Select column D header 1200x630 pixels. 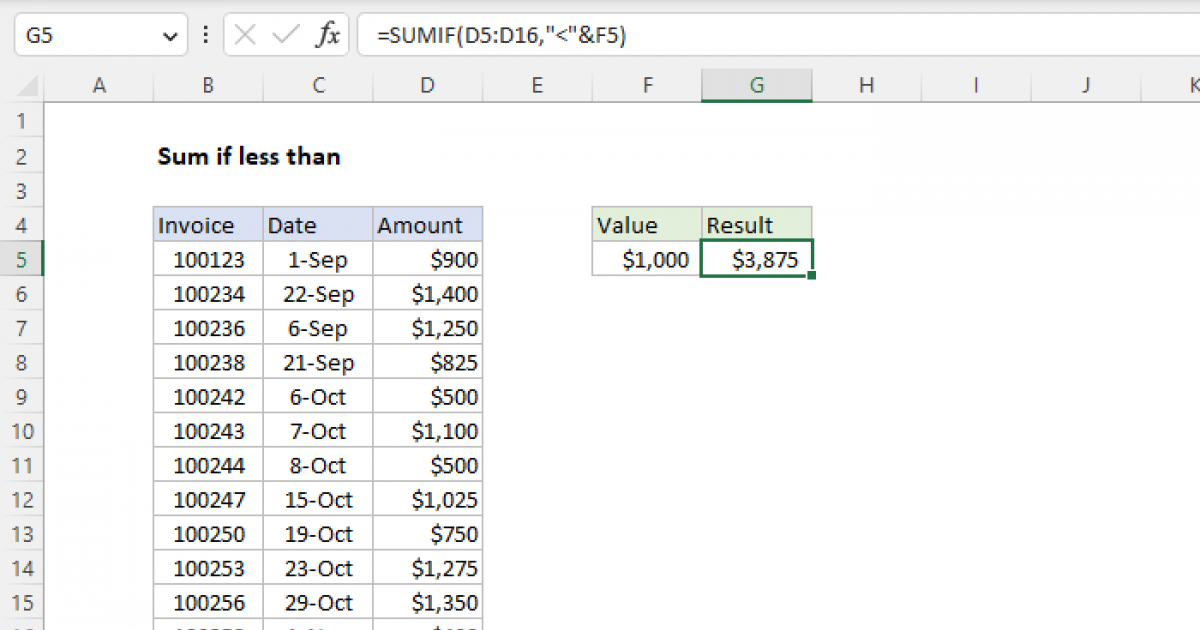[x=427, y=86]
